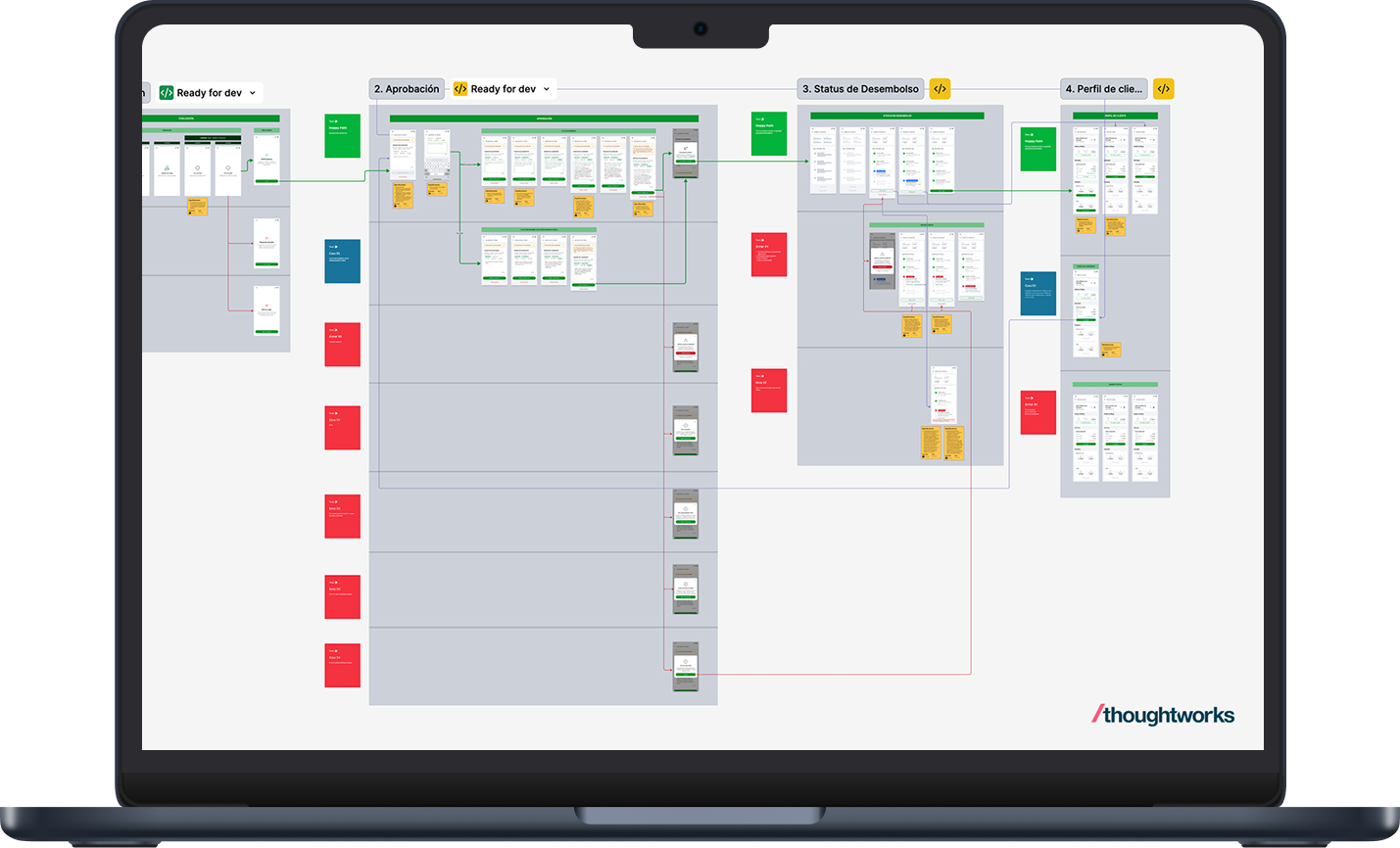Select the 4. Perfil de clie... section label
Screen dimensions: 1400x848
point(1103,89)
